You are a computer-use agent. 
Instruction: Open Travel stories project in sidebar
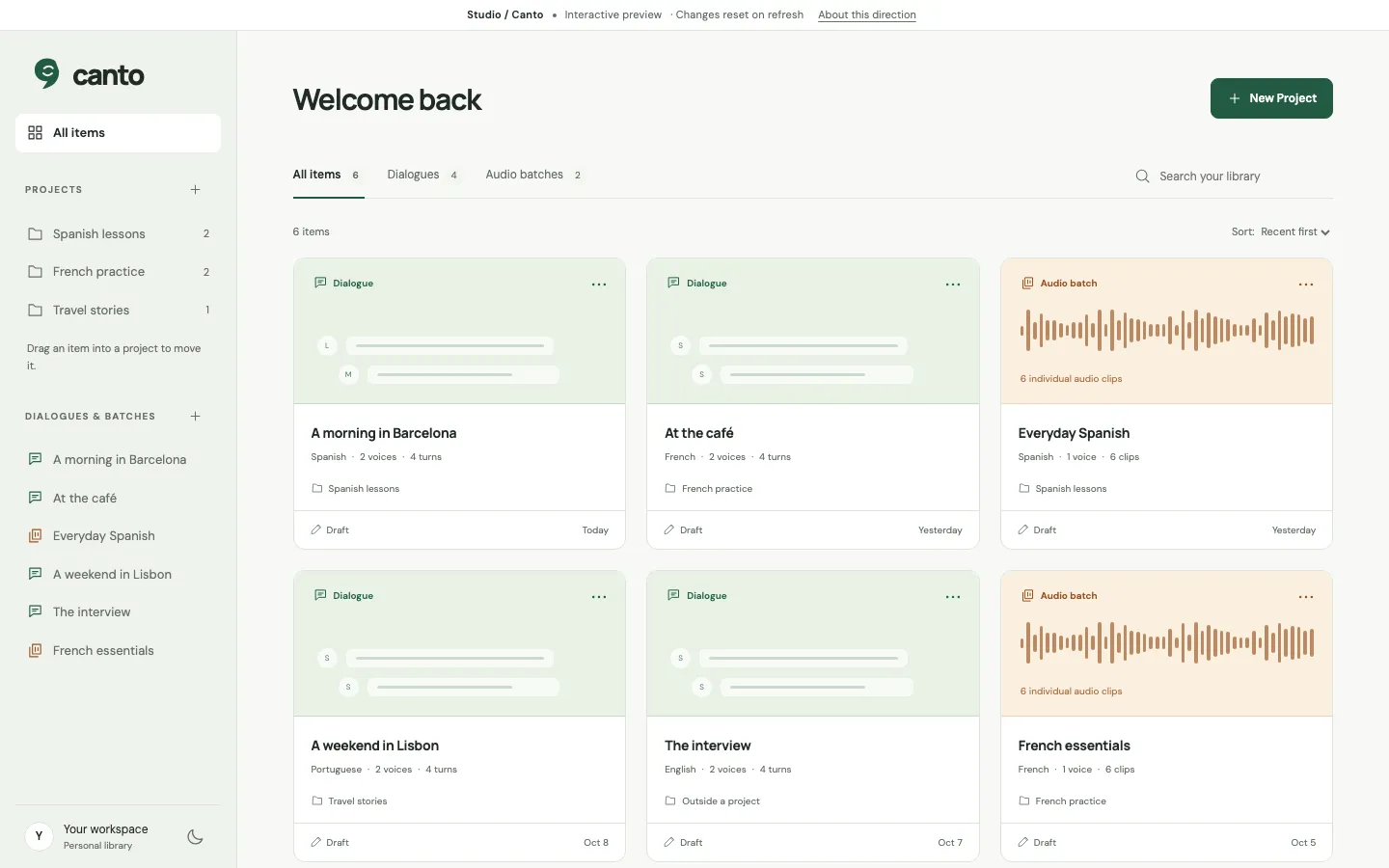click(118, 311)
